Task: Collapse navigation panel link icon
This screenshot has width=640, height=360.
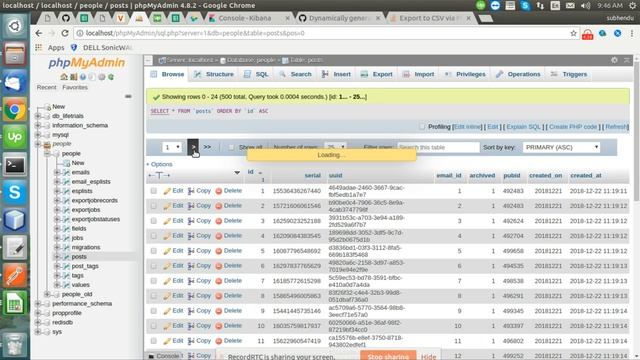Action: 128,96
